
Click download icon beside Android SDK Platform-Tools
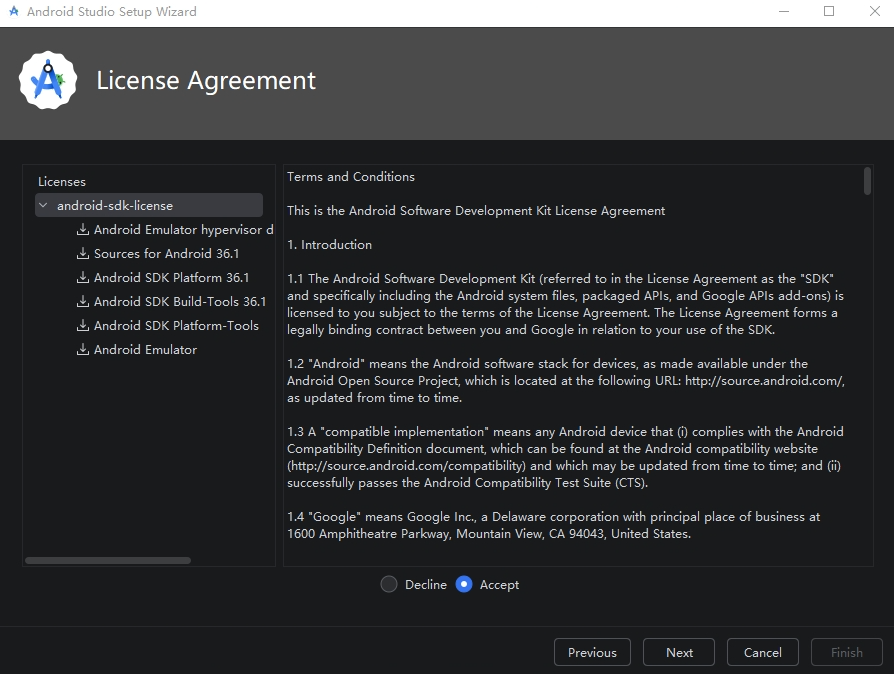click(83, 325)
